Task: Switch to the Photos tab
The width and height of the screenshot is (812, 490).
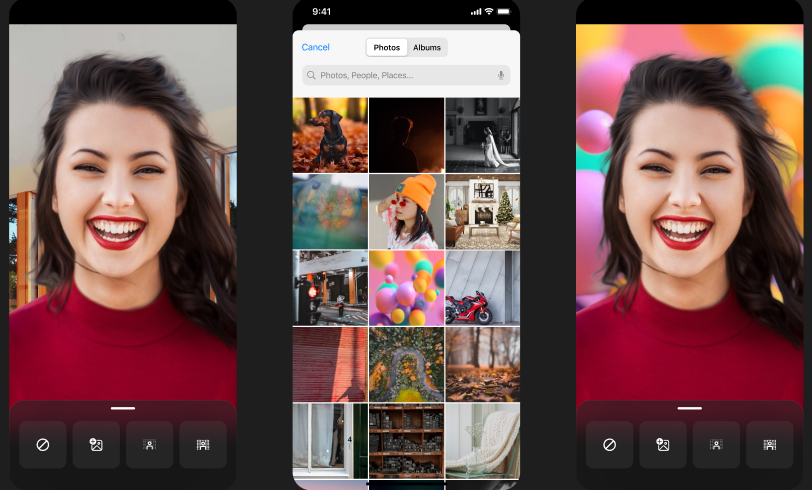Action: click(x=387, y=47)
